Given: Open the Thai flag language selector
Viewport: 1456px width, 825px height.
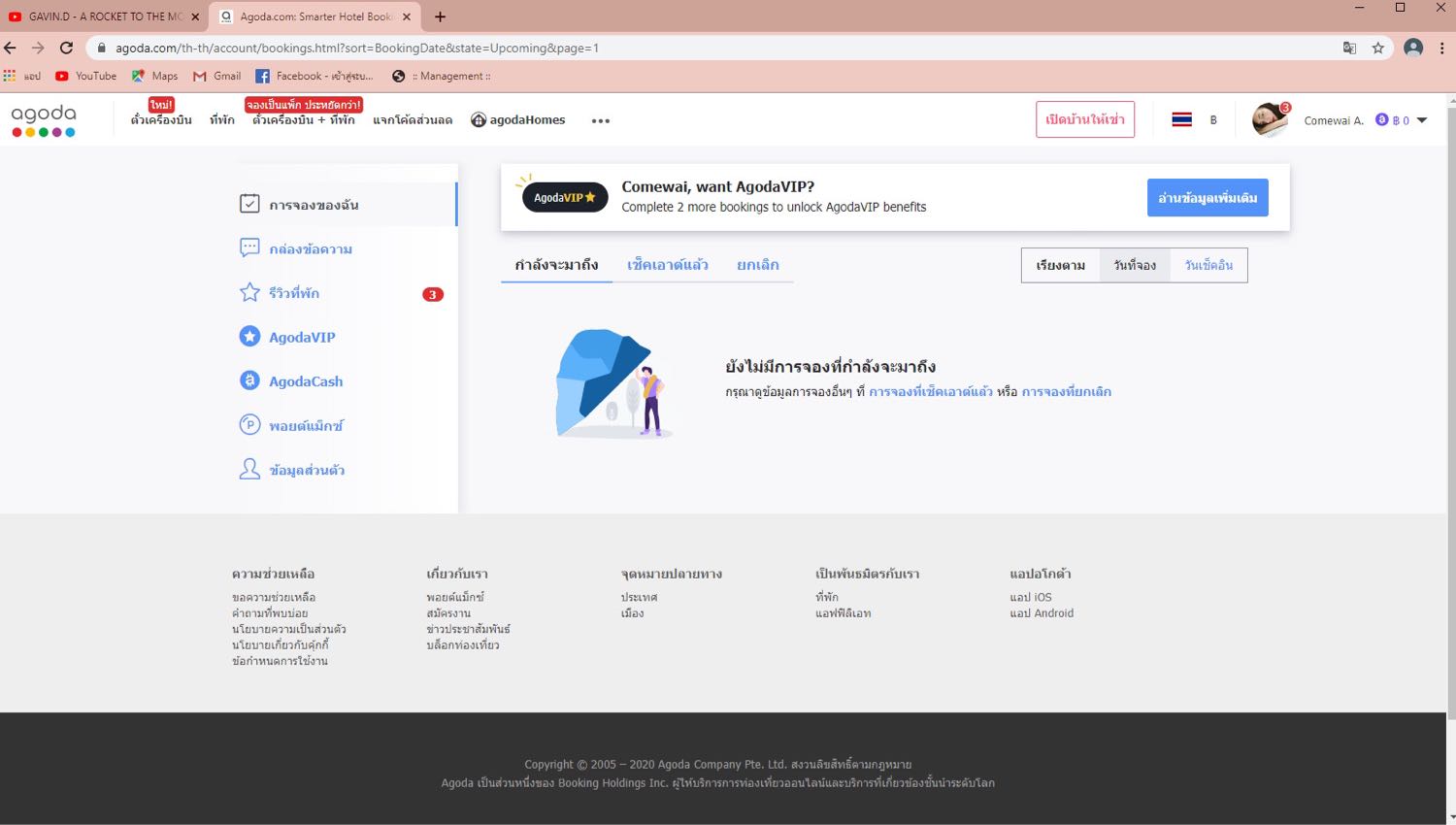Looking at the screenshot, I should (1181, 119).
